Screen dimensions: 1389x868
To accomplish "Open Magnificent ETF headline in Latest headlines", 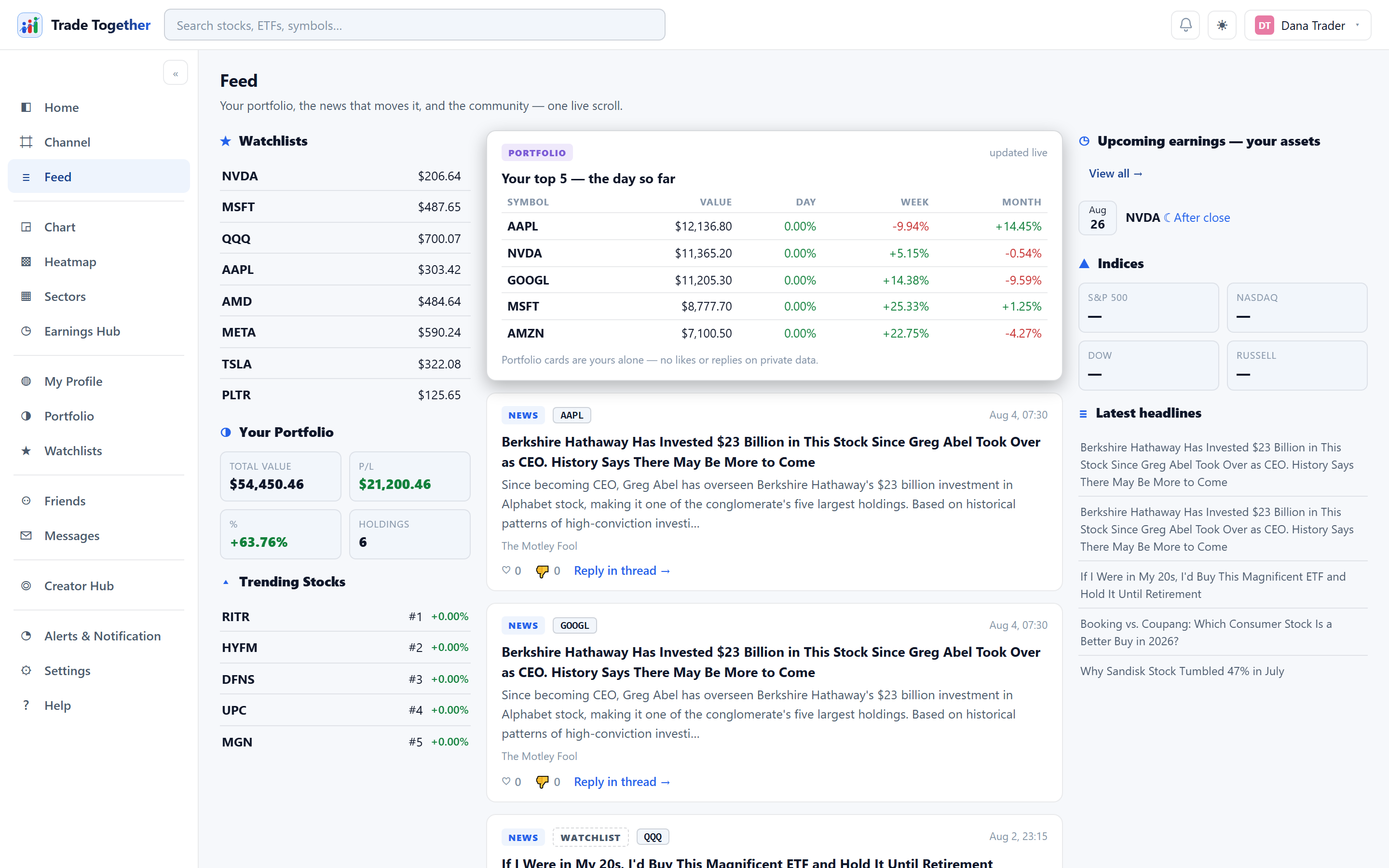I will tap(1223, 585).
